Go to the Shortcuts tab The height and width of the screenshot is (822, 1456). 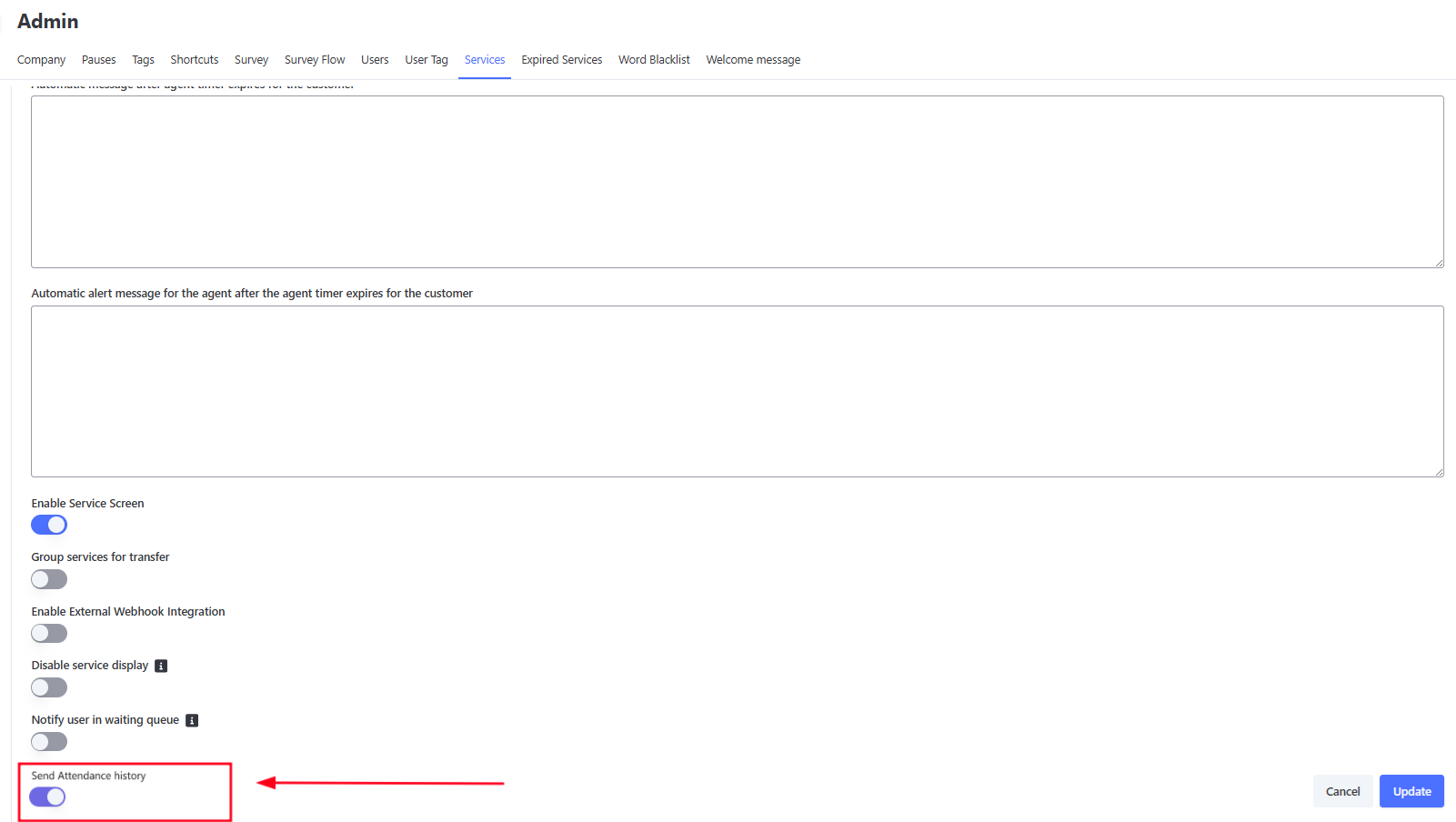point(195,60)
